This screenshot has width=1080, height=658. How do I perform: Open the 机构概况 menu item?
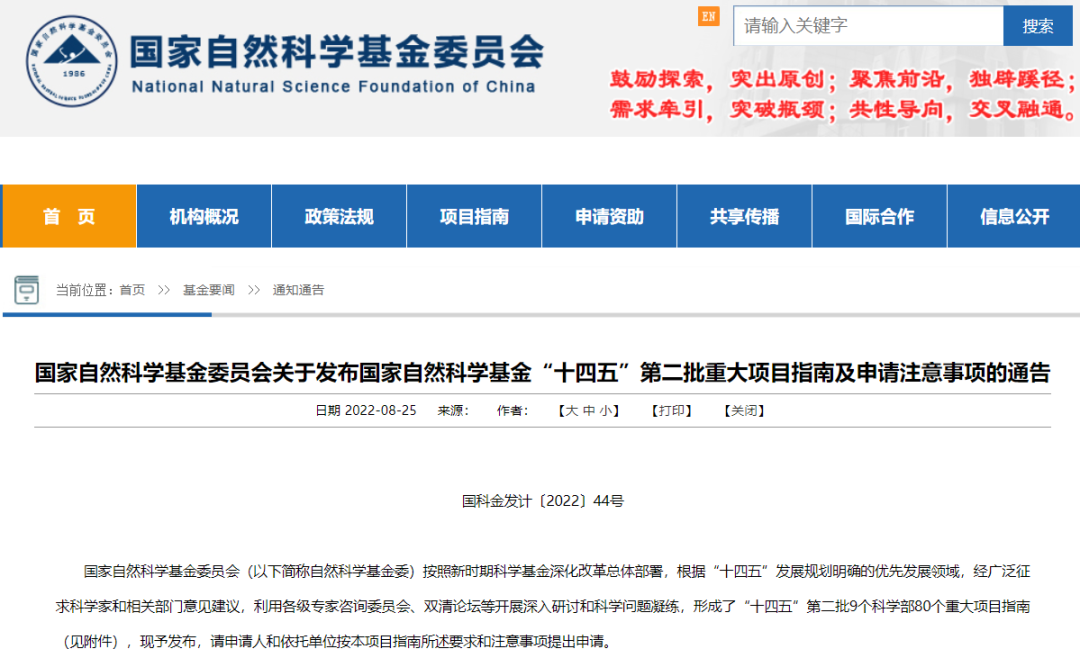point(204,216)
